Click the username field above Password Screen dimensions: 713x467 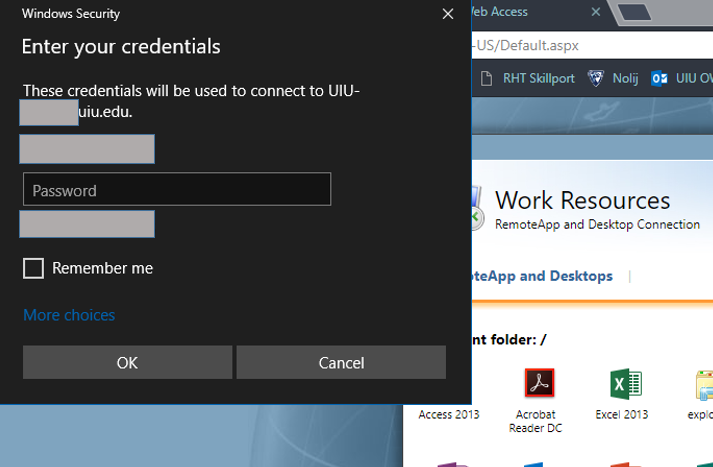coord(87,149)
